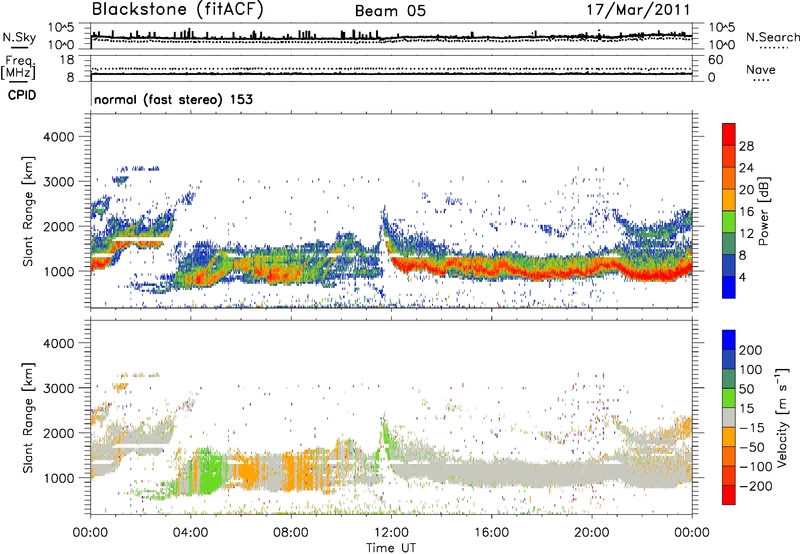Pick the light green Velocity segment between 50 and 15
The image size is (800, 554).
tap(729, 398)
